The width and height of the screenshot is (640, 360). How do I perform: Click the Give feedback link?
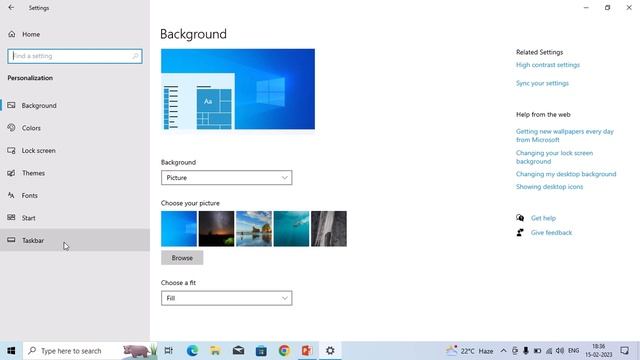click(551, 233)
